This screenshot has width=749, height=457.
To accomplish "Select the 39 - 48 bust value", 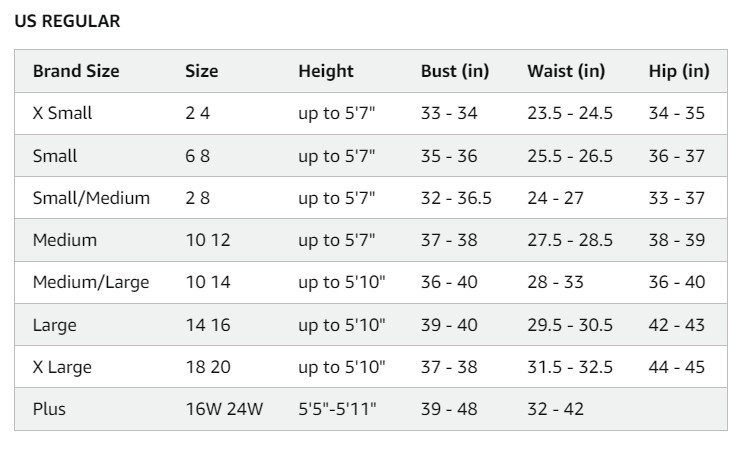I will click(x=449, y=409).
